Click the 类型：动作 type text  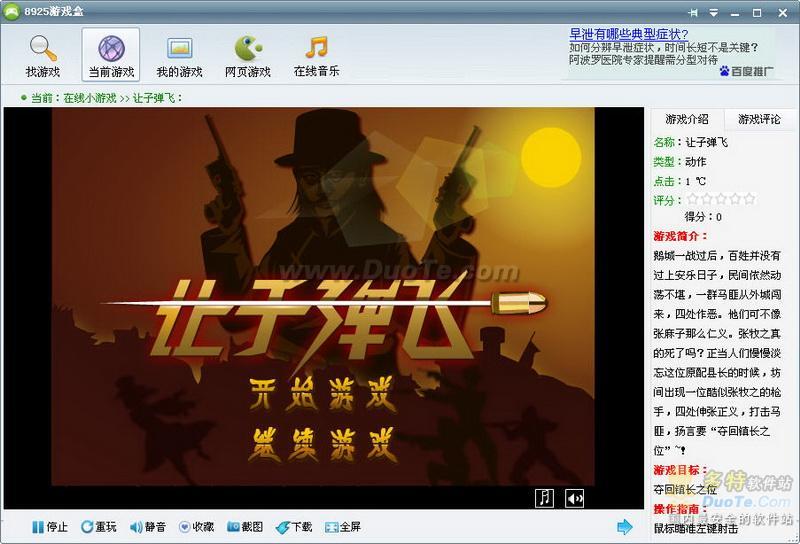(x=680, y=162)
